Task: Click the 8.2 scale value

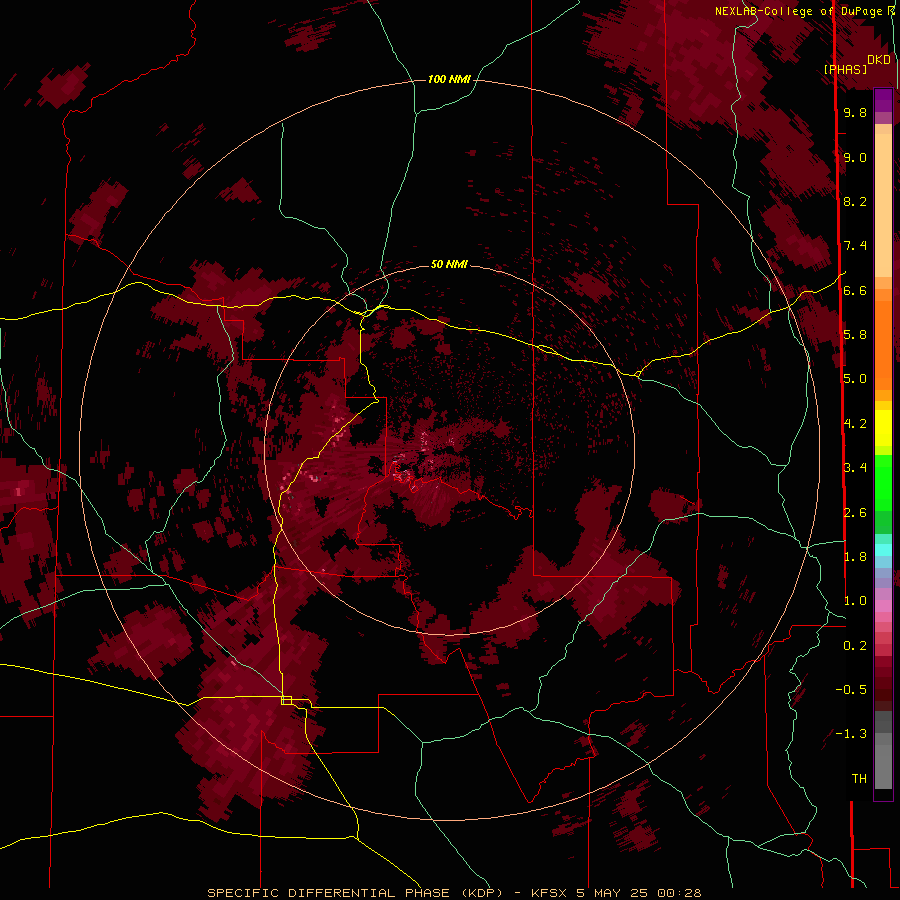Action: 855,201
